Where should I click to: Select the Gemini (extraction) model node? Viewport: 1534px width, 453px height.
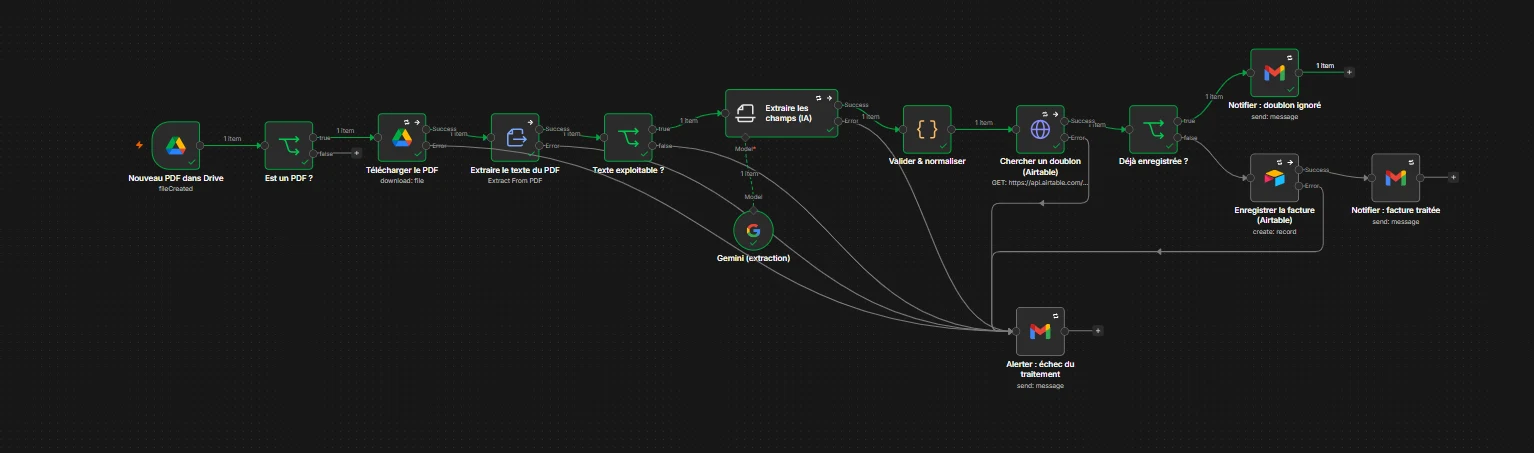(754, 230)
